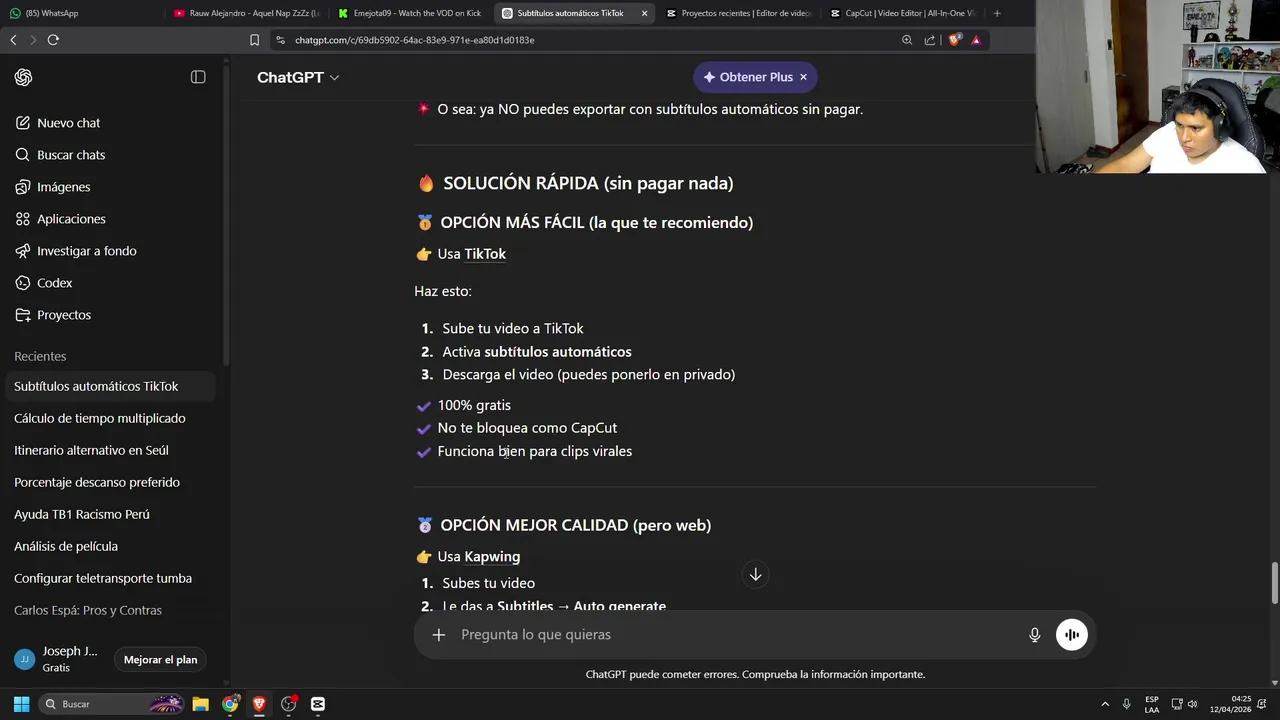Image resolution: width=1280 pixels, height=720 pixels.
Task: Open the volume control in system tray
Action: click(1192, 704)
